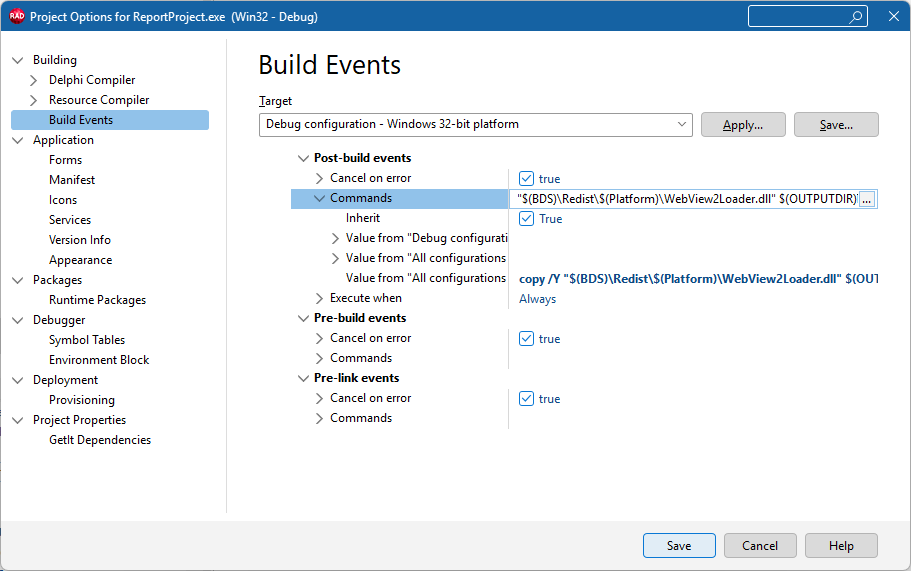Open the Icons options page
The image size is (911, 571).
(x=63, y=200)
